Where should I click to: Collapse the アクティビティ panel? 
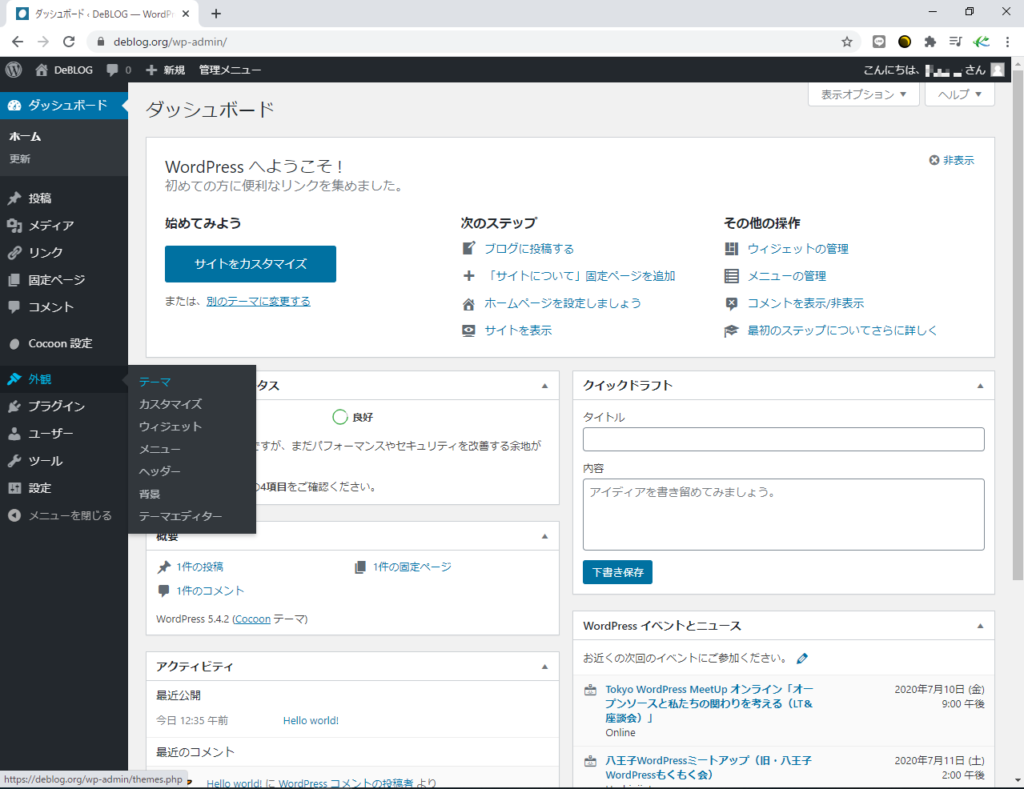[x=545, y=667]
